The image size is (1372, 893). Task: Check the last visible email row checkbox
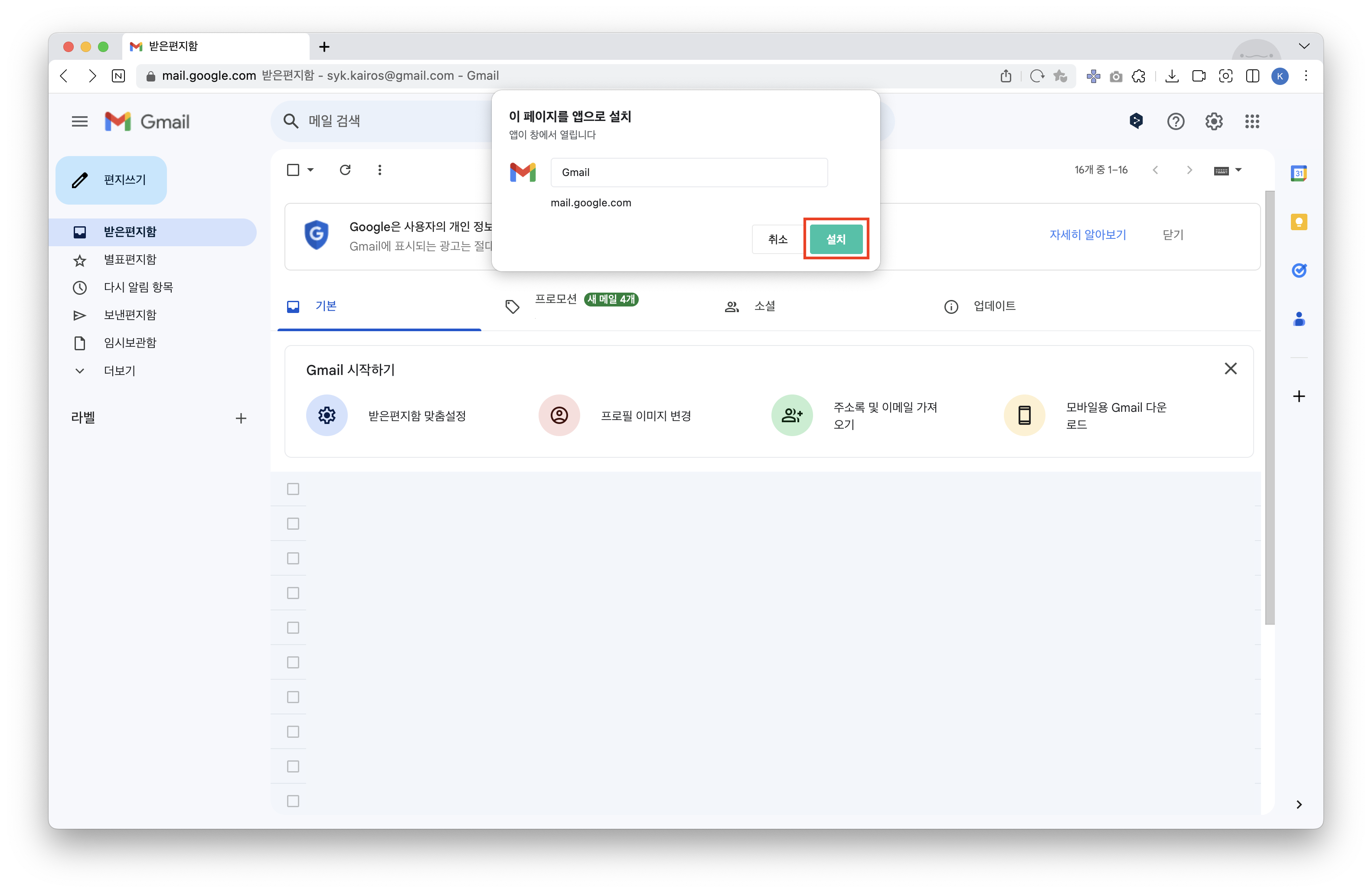(x=293, y=801)
